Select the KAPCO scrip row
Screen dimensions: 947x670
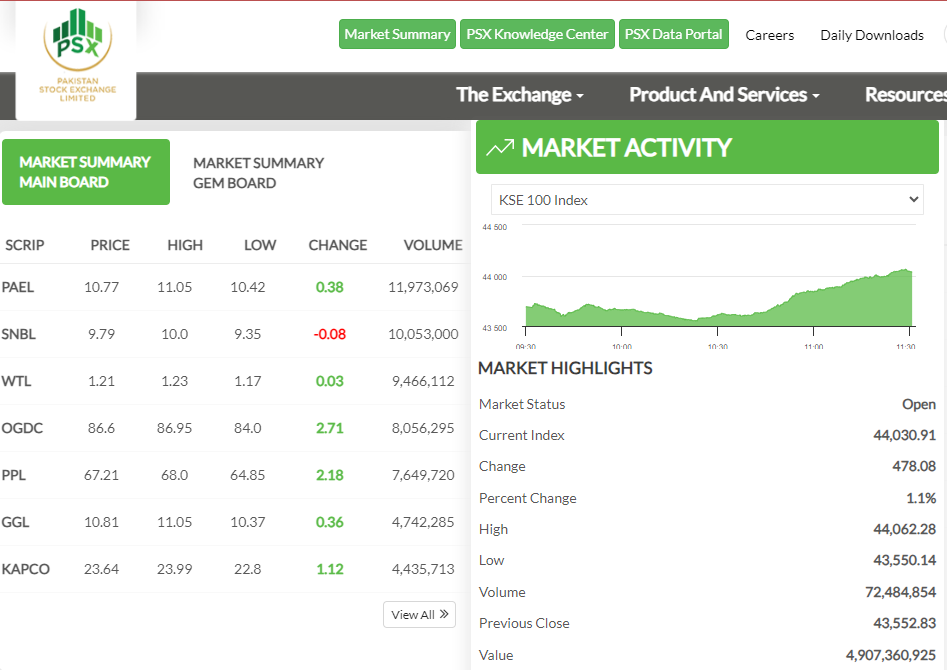(26, 569)
